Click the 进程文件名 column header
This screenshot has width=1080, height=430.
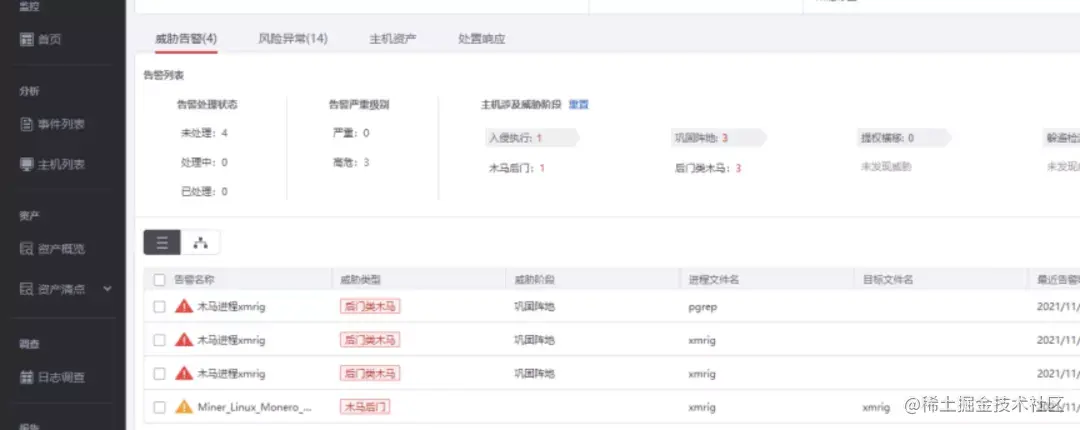point(714,280)
